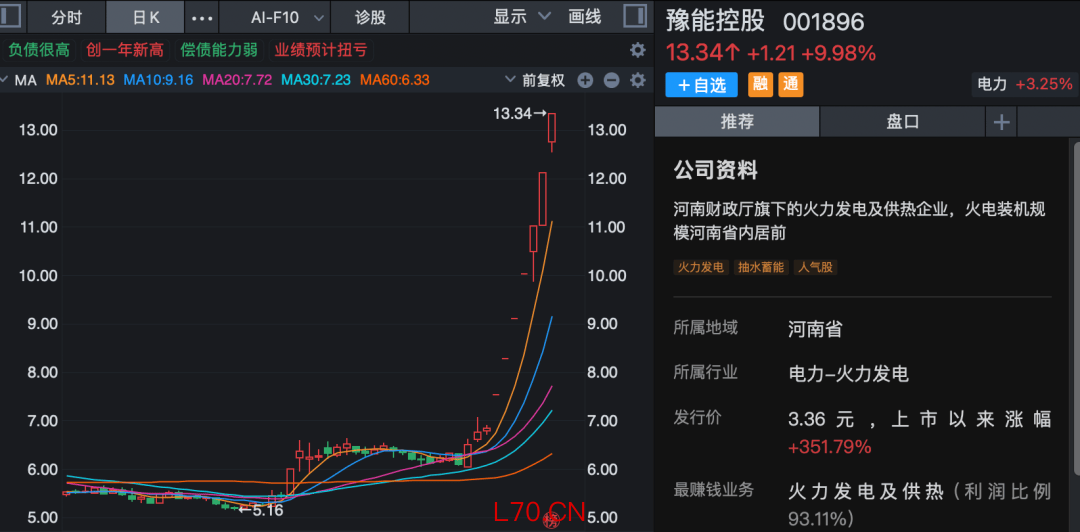Open the 画线 drawing tools
The height and width of the screenshot is (532, 1080).
(585, 17)
